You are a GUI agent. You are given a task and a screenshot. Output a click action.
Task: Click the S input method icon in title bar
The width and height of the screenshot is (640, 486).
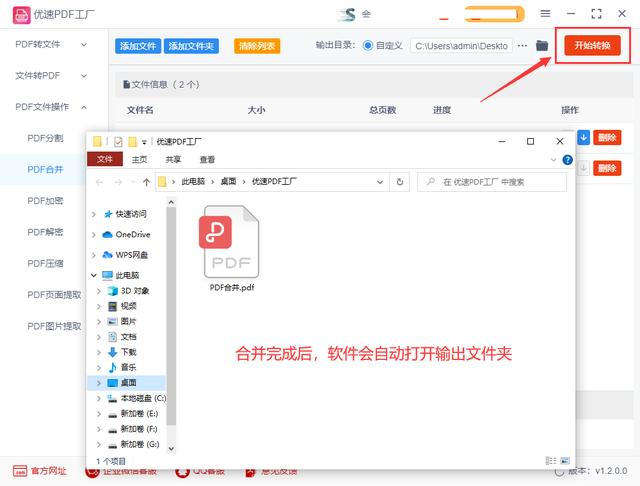tap(347, 14)
